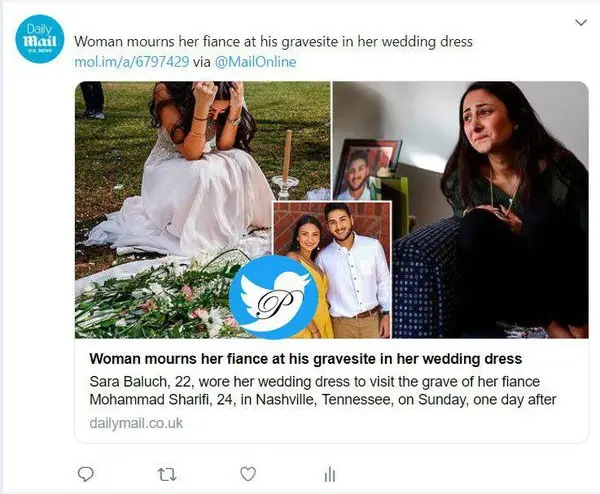This screenshot has height=494, width=600.
Task: Click the Daily Mail profile avatar
Action: pyautogui.click(x=40, y=39)
